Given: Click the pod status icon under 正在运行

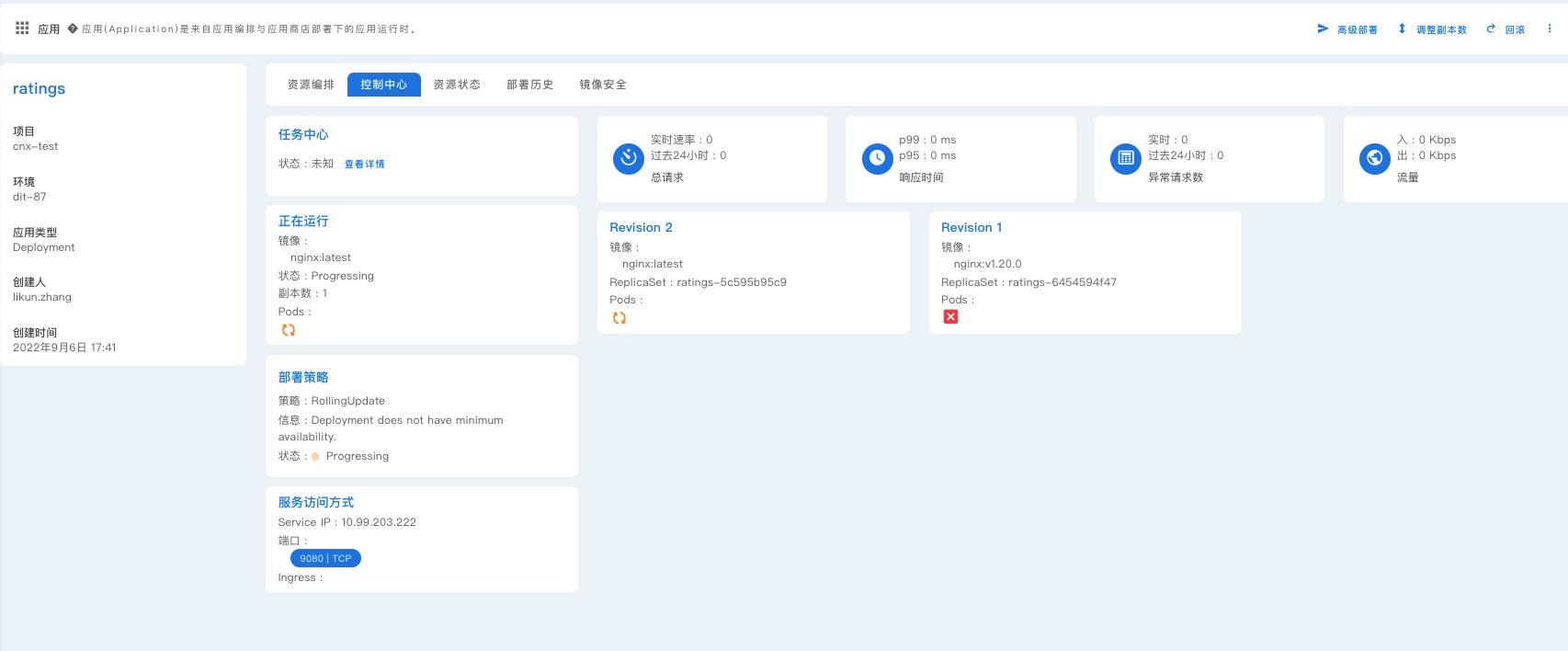Looking at the screenshot, I should click(289, 330).
